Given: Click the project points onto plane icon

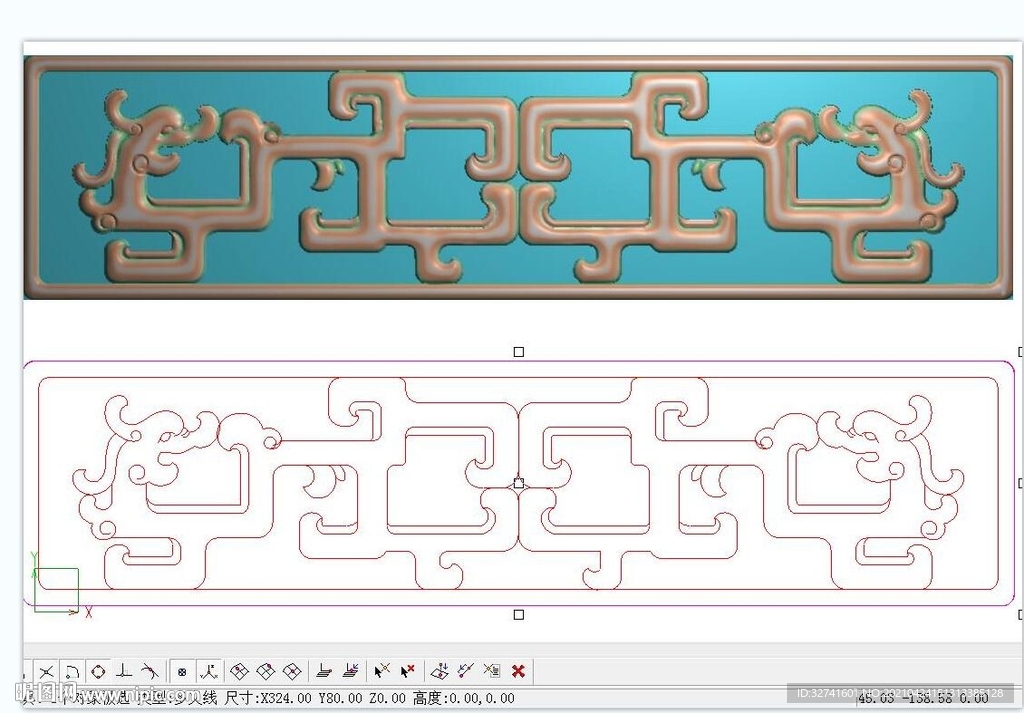Looking at the screenshot, I should [440, 671].
